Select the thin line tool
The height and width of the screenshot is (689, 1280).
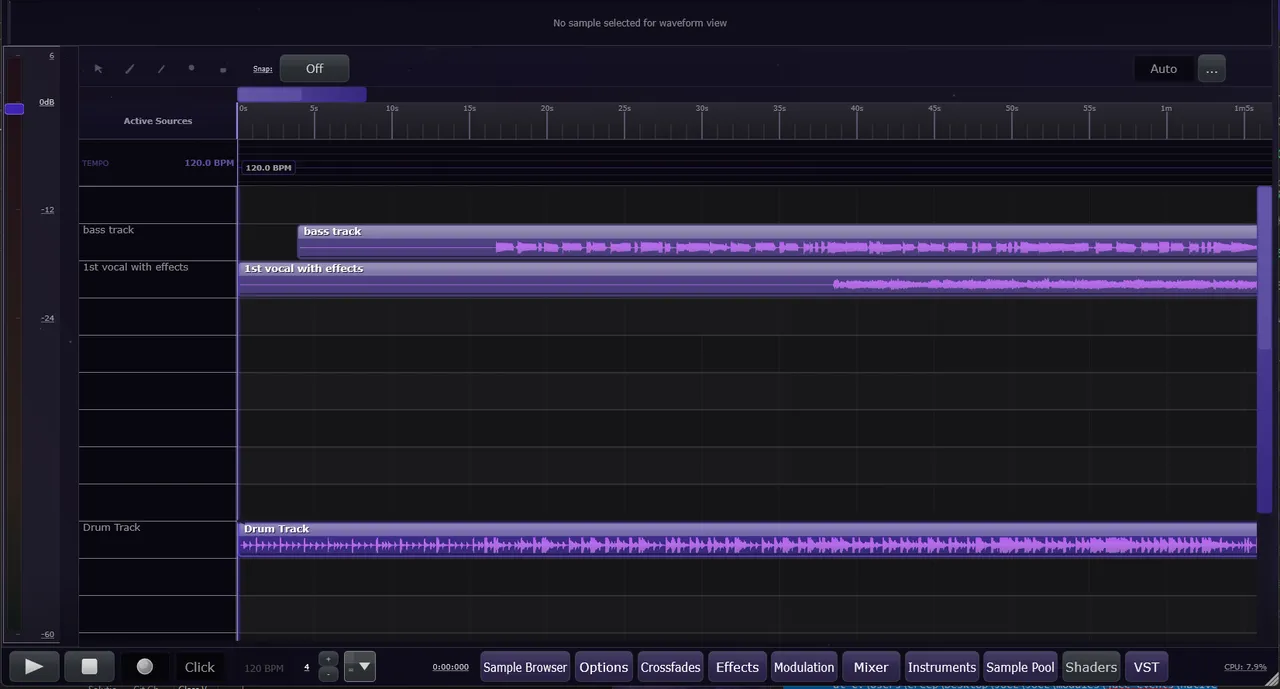pos(161,69)
